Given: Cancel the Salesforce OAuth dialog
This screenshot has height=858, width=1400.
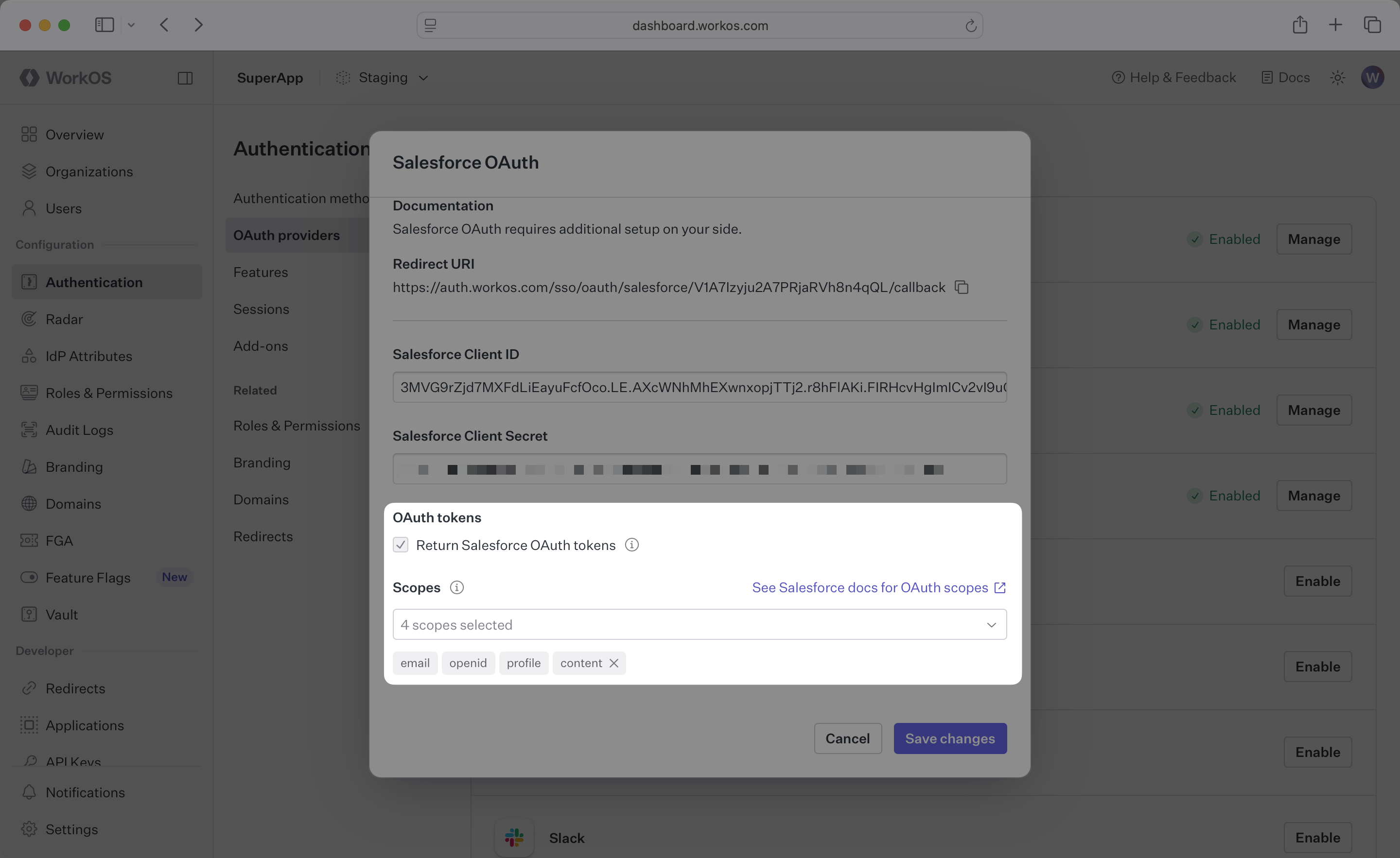Looking at the screenshot, I should (x=847, y=738).
